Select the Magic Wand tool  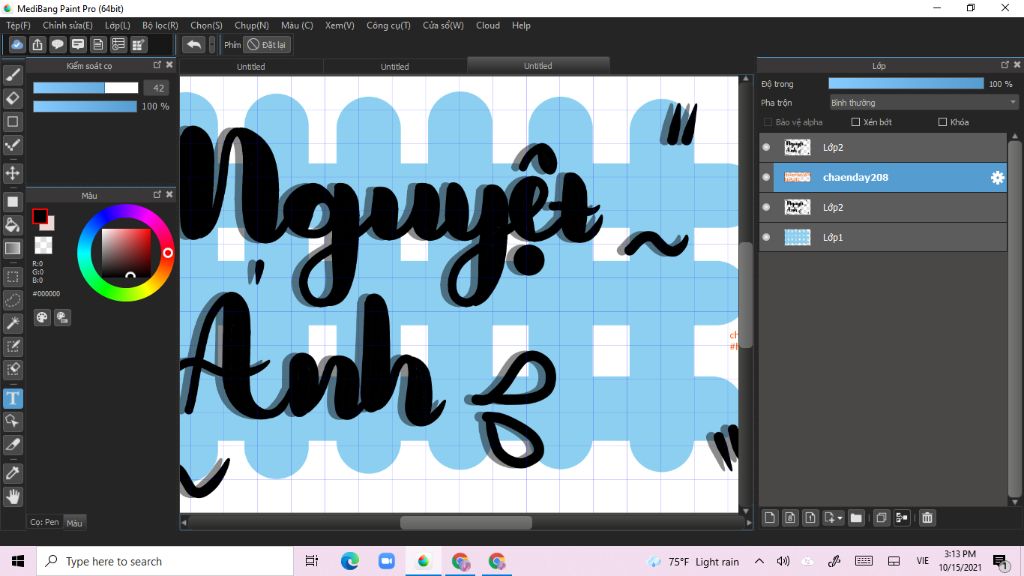[x=12, y=323]
